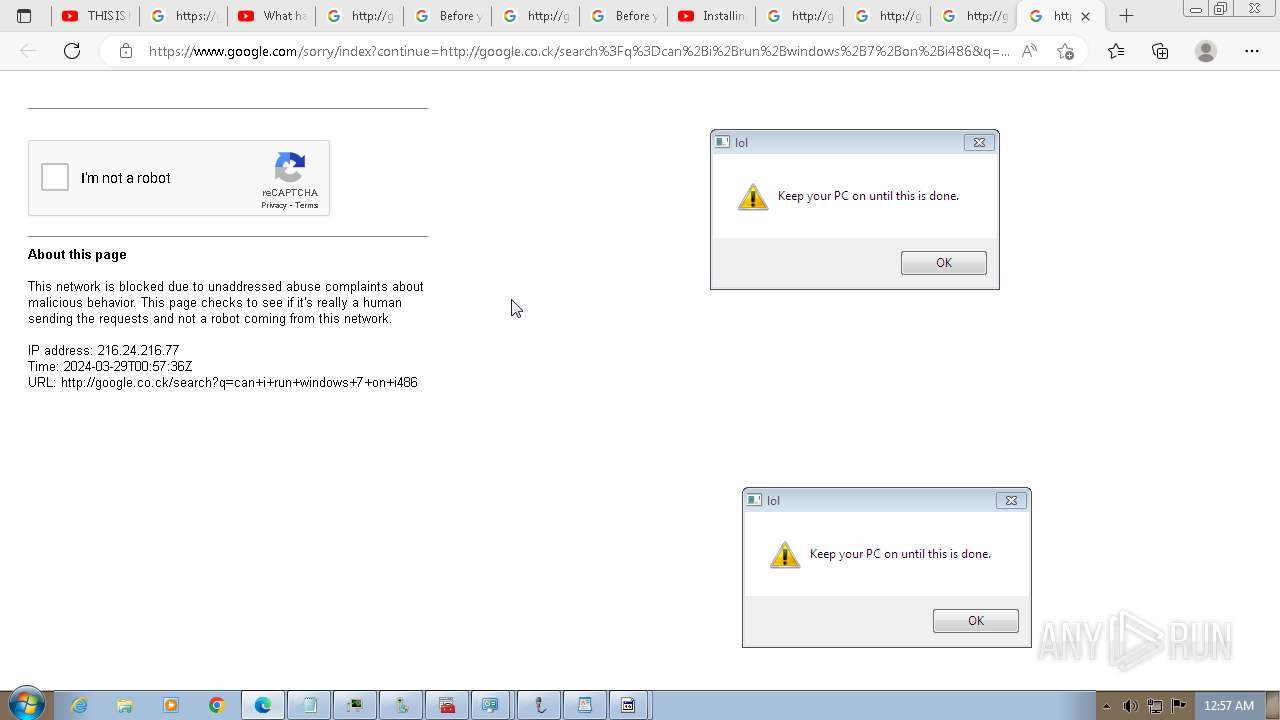Switch to the 'https://' Google tab

click(x=183, y=16)
